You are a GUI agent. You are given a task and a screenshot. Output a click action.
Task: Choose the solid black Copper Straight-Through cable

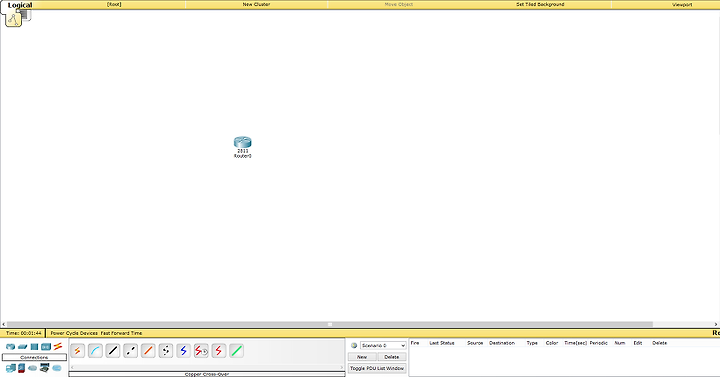113,351
